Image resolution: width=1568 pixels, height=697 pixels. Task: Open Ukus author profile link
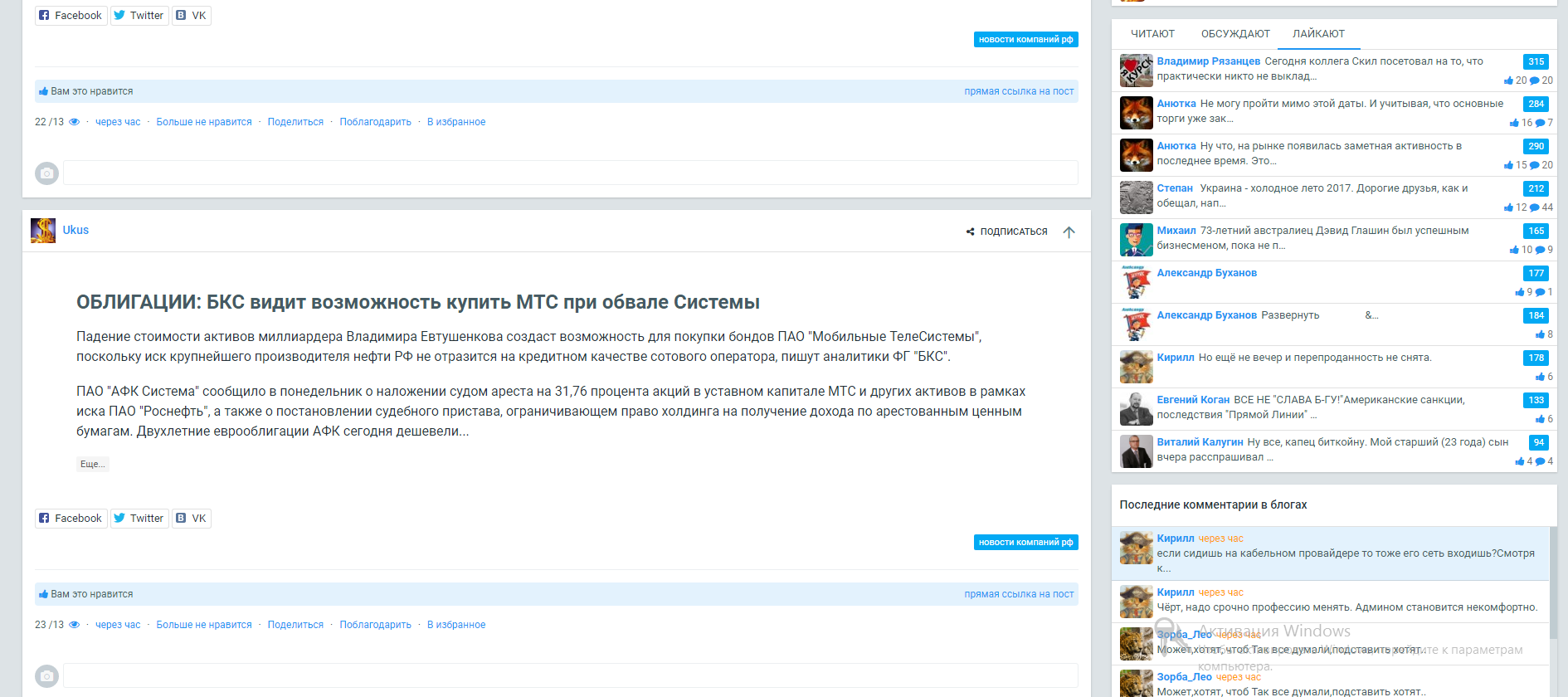pos(75,231)
